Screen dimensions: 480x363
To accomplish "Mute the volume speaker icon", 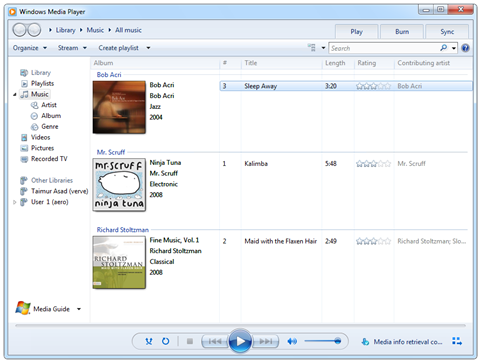I will click(x=292, y=341).
